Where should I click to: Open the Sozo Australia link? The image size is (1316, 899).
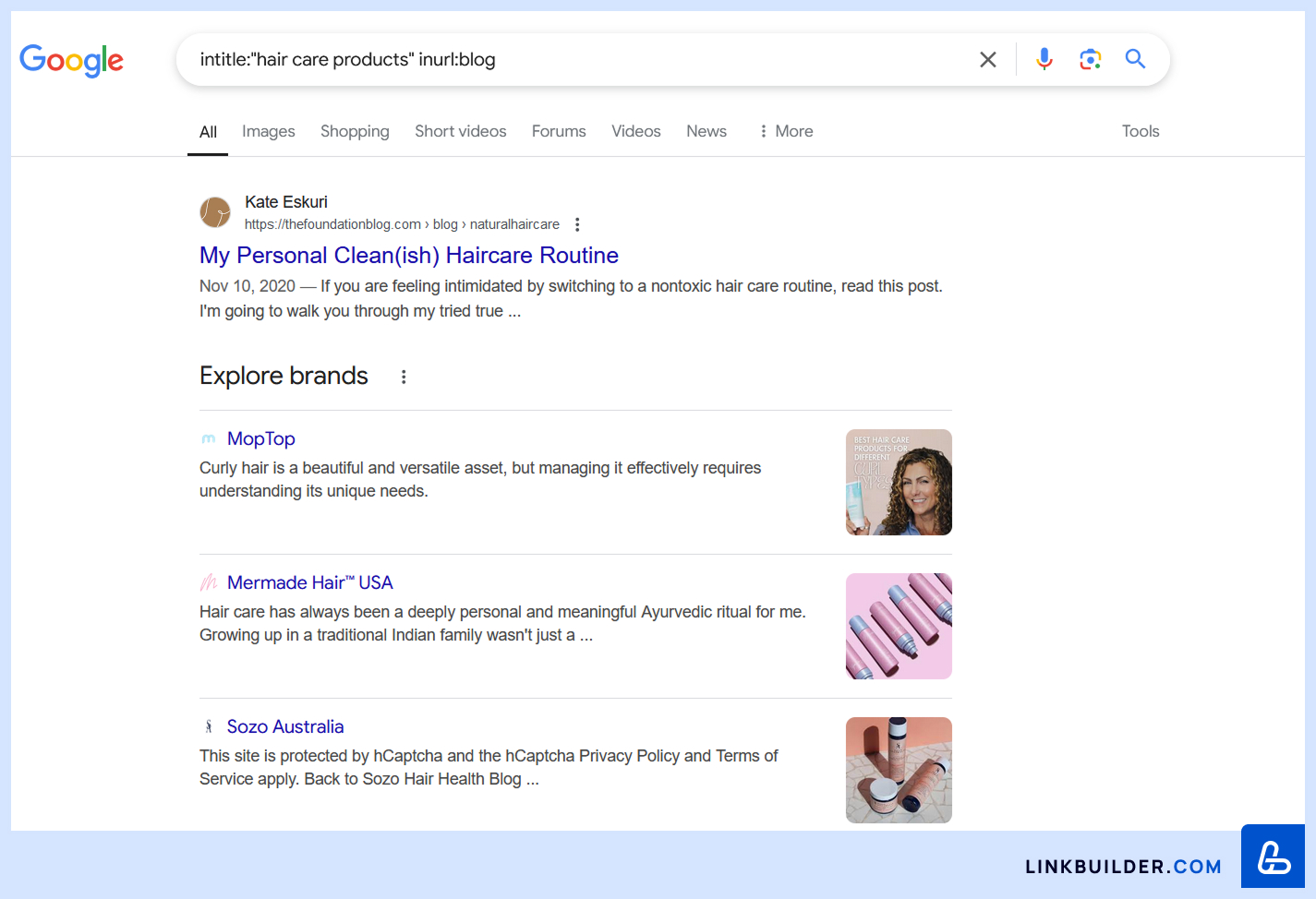[x=285, y=726]
